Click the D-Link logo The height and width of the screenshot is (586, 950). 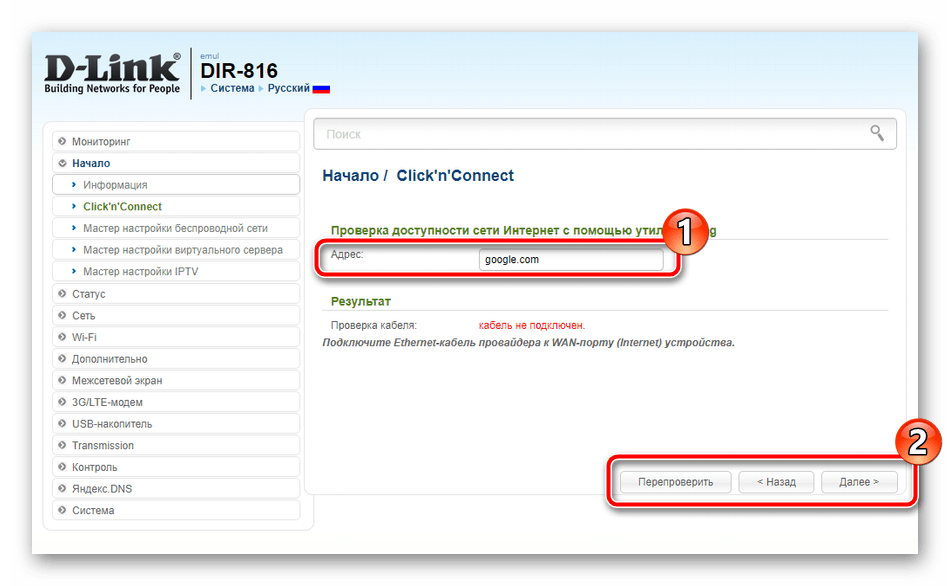pyautogui.click(x=112, y=73)
